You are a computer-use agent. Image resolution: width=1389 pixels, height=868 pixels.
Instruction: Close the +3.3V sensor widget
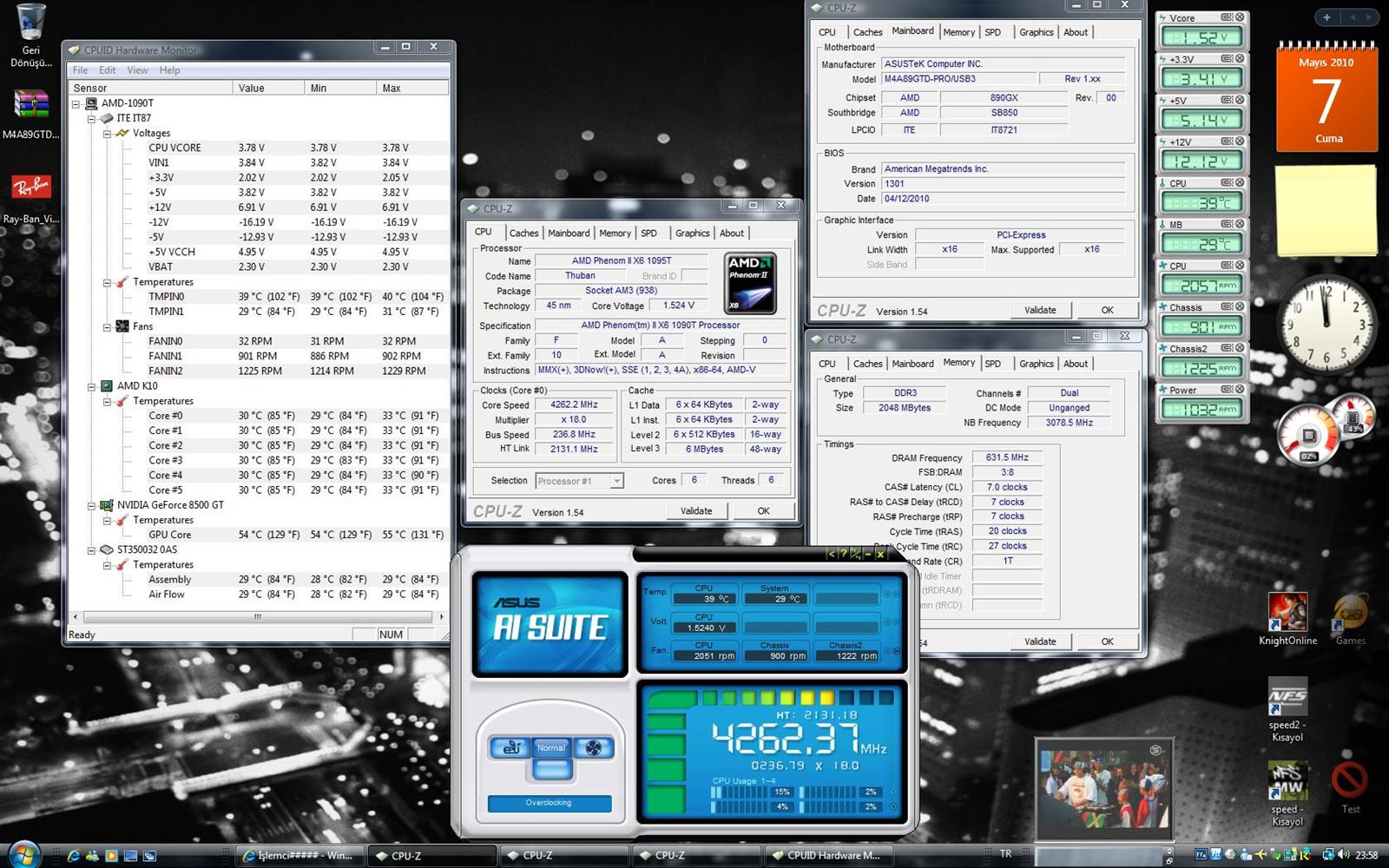click(1240, 59)
